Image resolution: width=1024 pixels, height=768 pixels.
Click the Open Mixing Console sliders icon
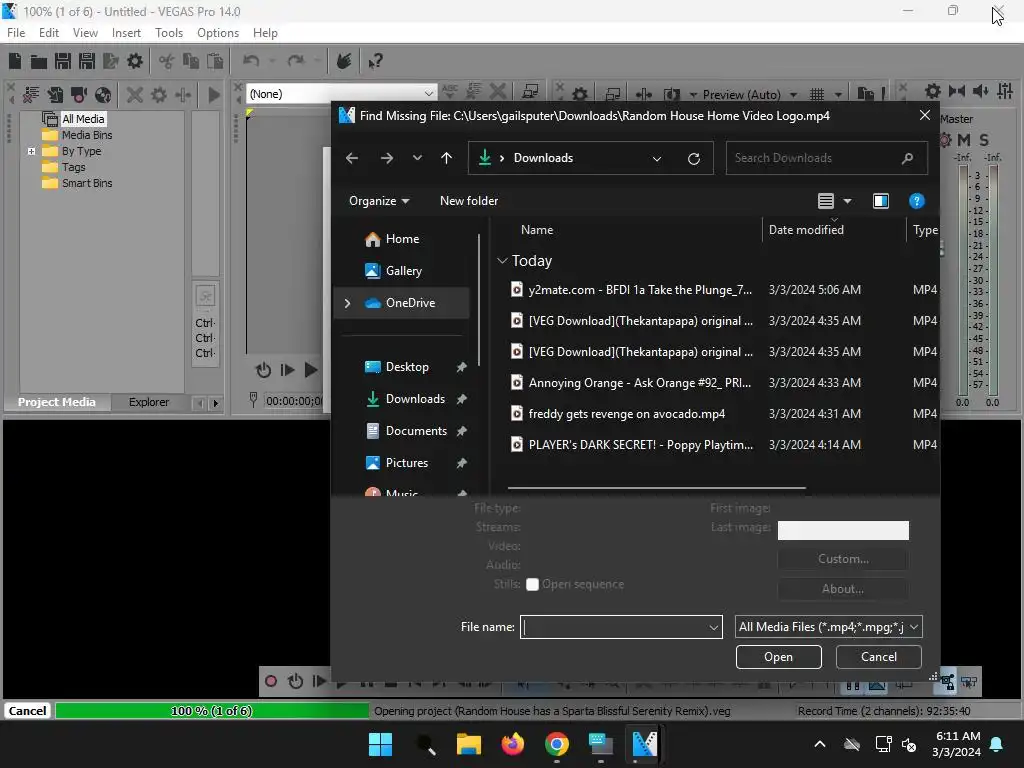[1005, 91]
